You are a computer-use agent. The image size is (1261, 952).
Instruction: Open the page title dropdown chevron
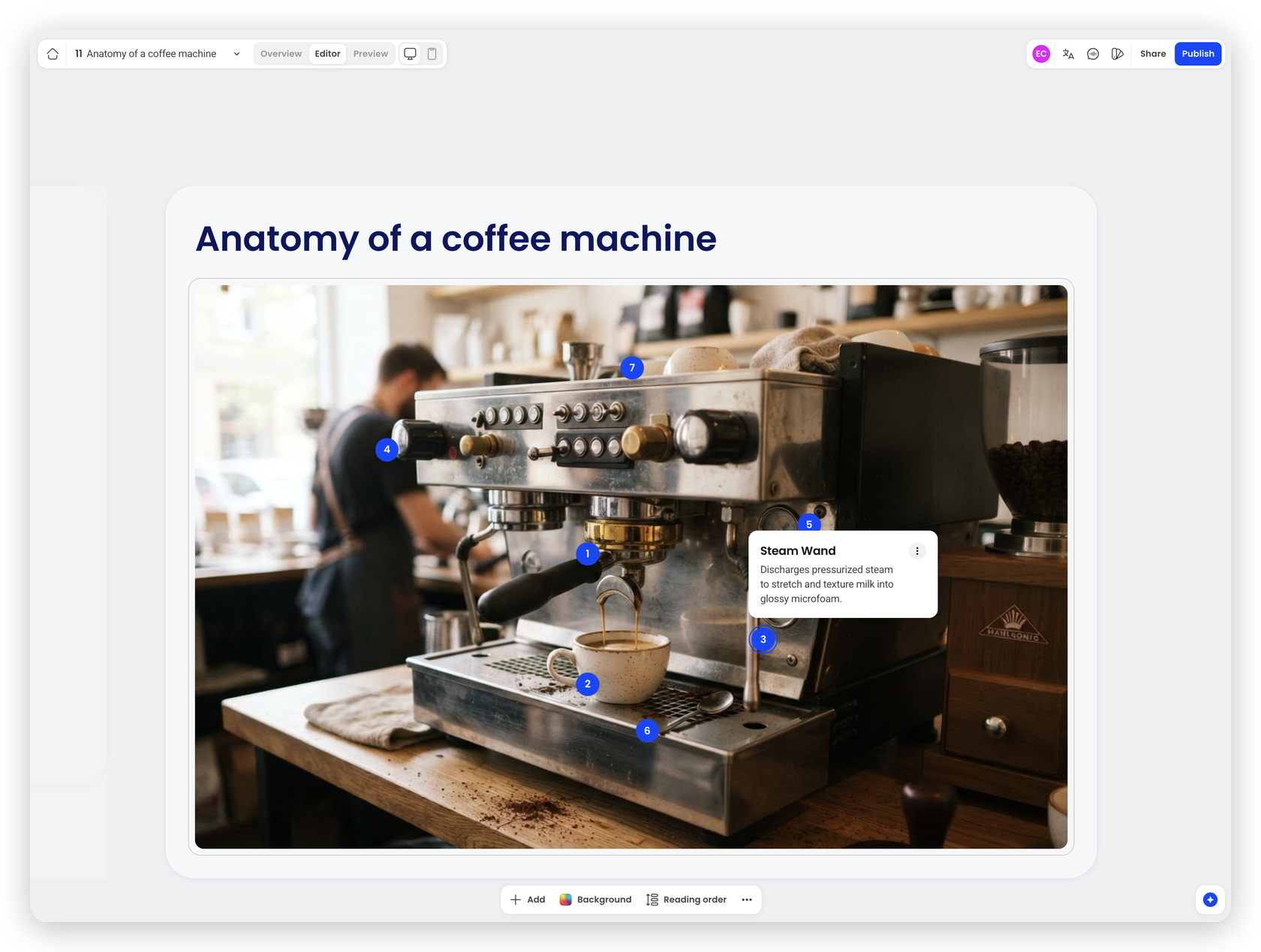click(236, 54)
